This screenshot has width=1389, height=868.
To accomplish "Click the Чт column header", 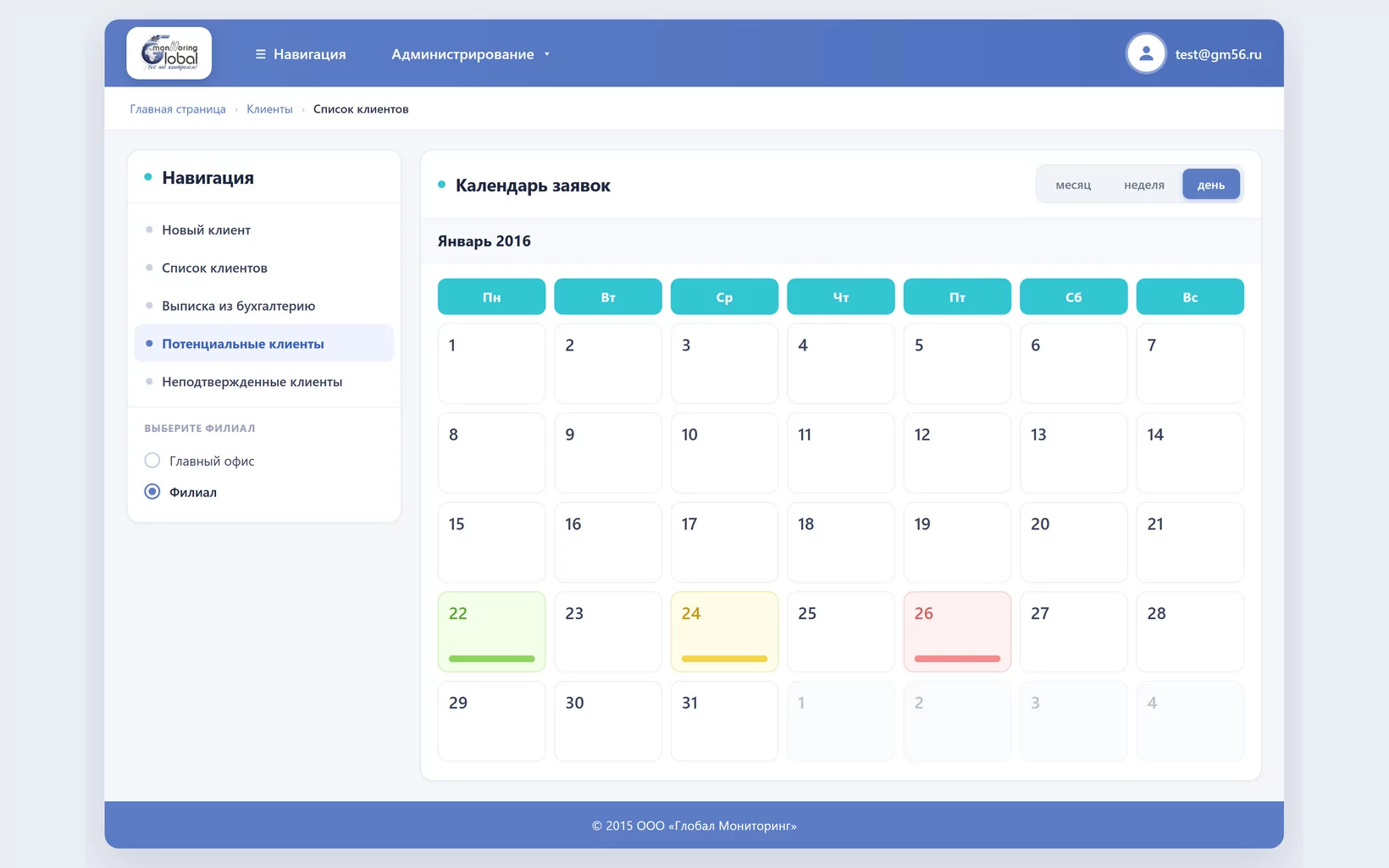I will click(841, 297).
